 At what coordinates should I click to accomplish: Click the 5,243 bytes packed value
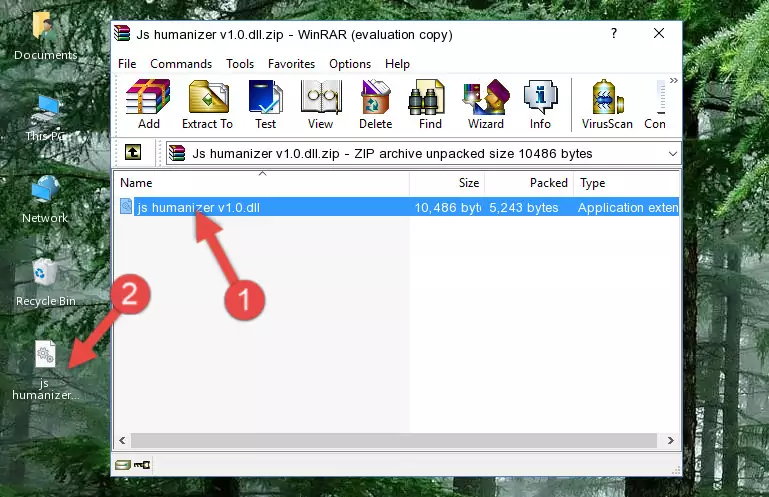(523, 208)
